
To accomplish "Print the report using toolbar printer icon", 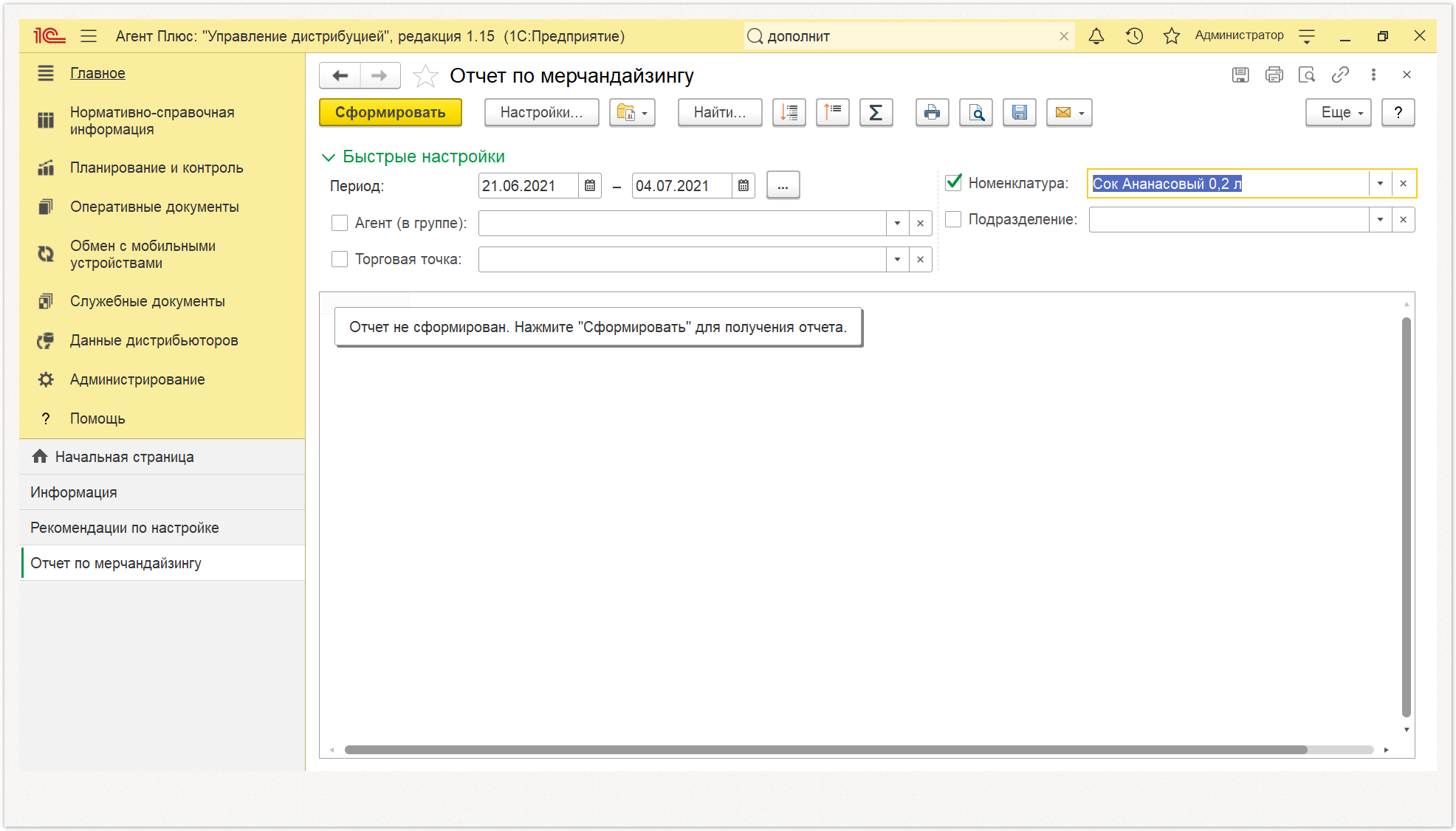I will tap(933, 112).
